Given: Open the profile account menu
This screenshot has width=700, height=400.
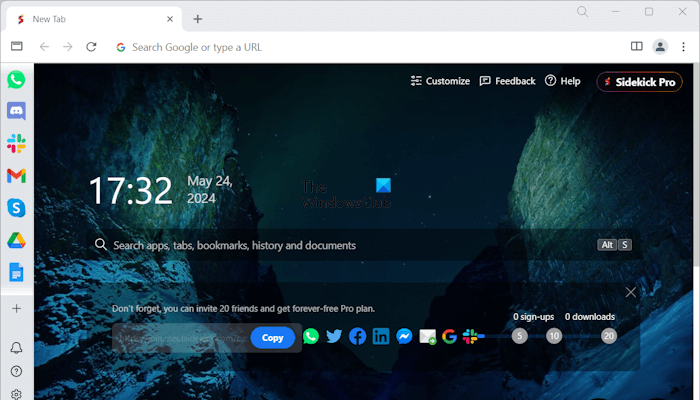Looking at the screenshot, I should pyautogui.click(x=660, y=46).
